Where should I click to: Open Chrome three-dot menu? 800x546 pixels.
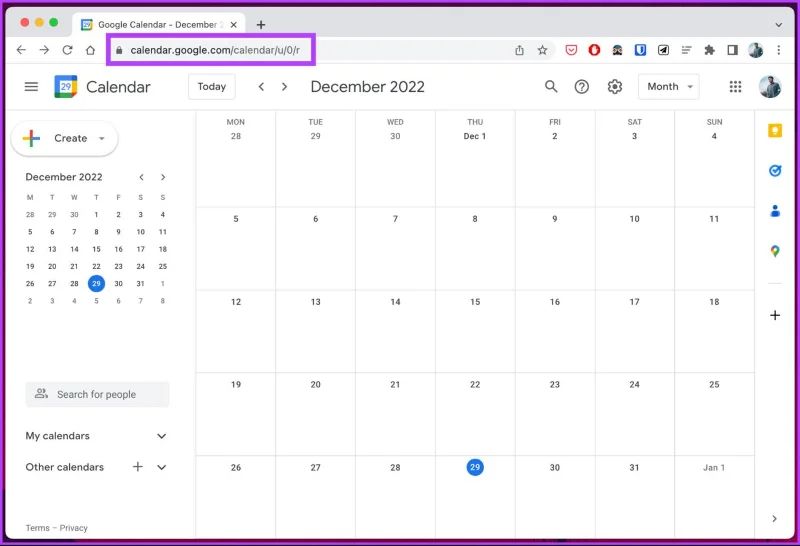coord(779,50)
